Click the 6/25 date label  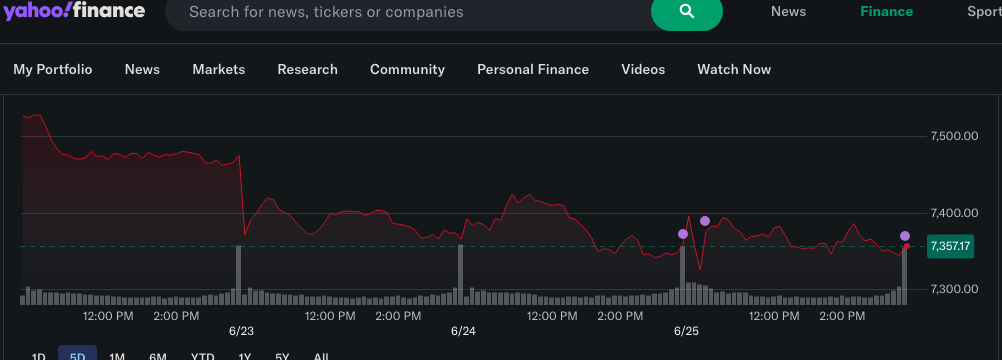tap(686, 331)
